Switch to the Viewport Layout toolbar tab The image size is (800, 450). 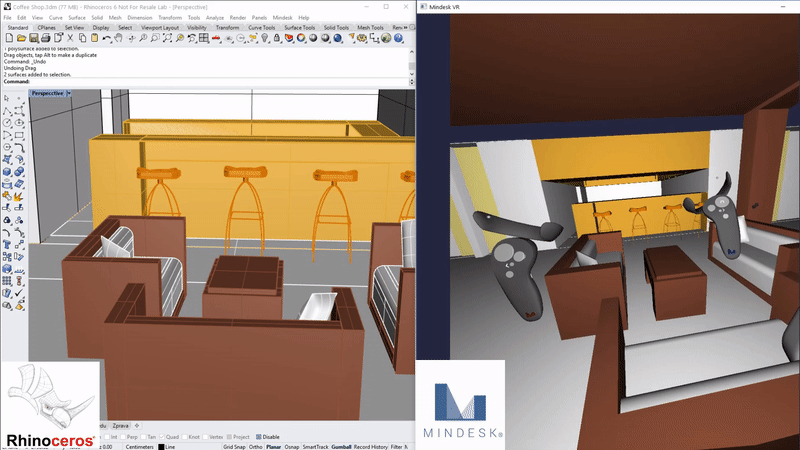click(x=160, y=28)
